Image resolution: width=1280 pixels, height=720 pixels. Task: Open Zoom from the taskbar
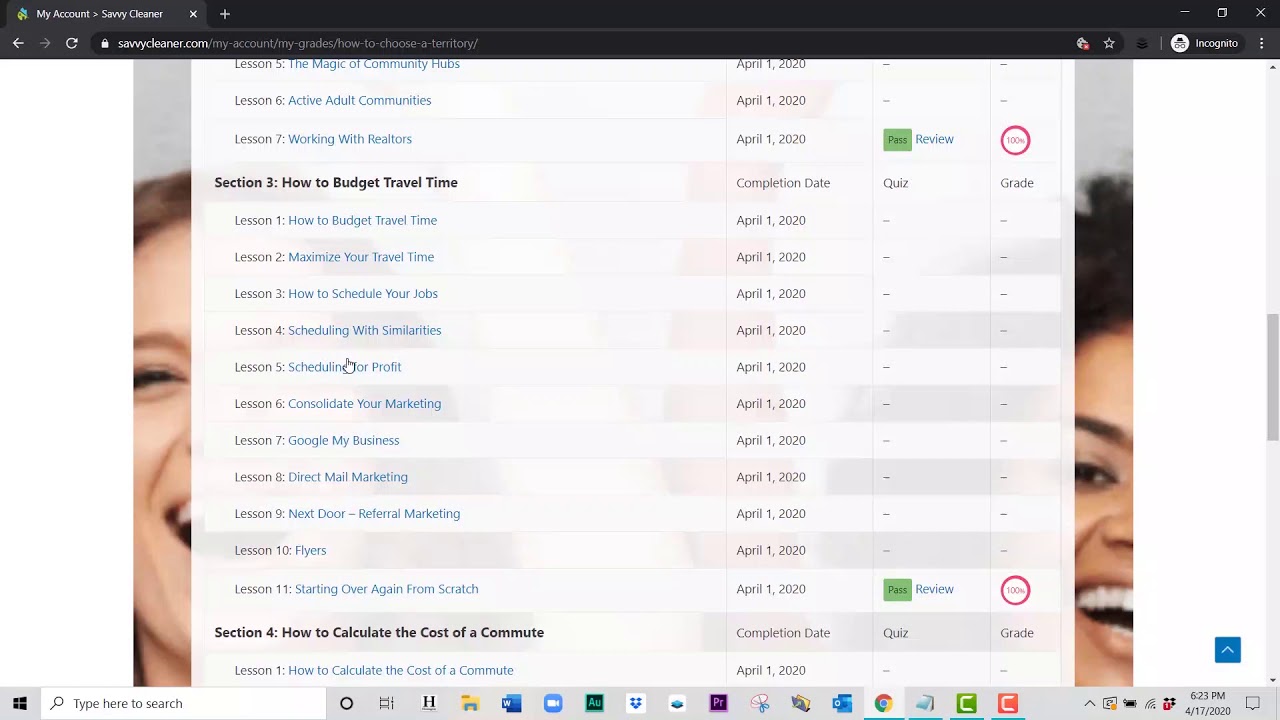(x=553, y=703)
